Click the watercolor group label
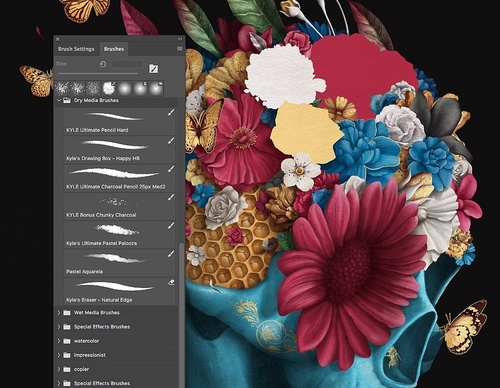 pos(86,341)
